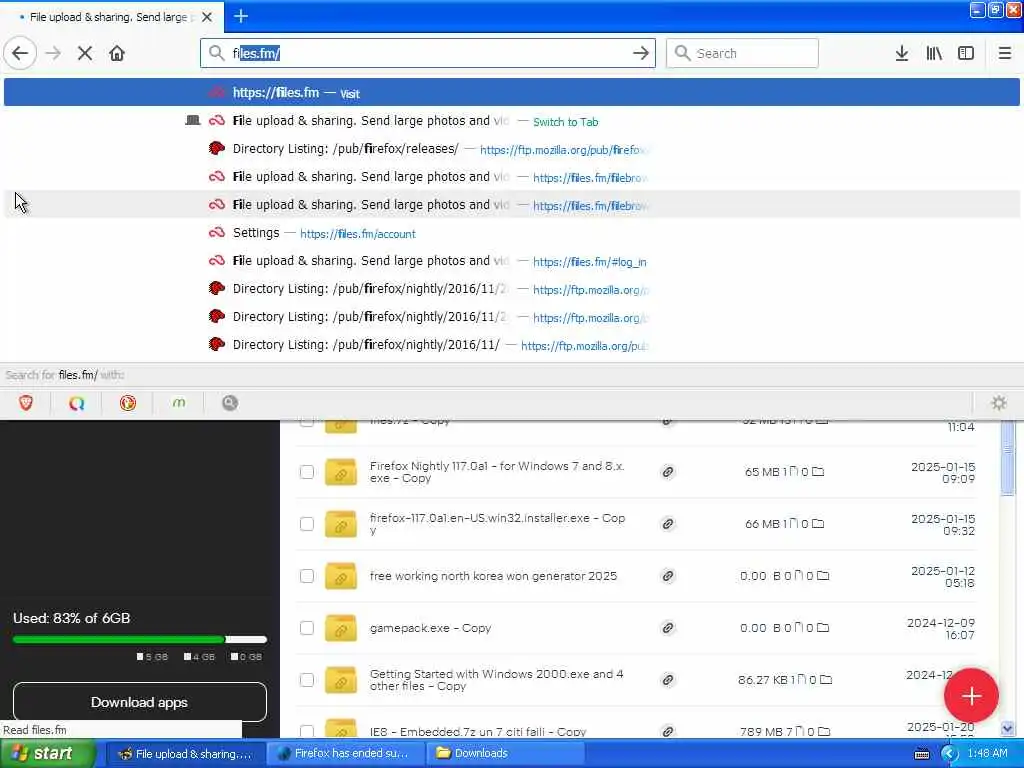
Task: Select the highlighted files.fm/filebrowser suggestion
Action: [511, 205]
